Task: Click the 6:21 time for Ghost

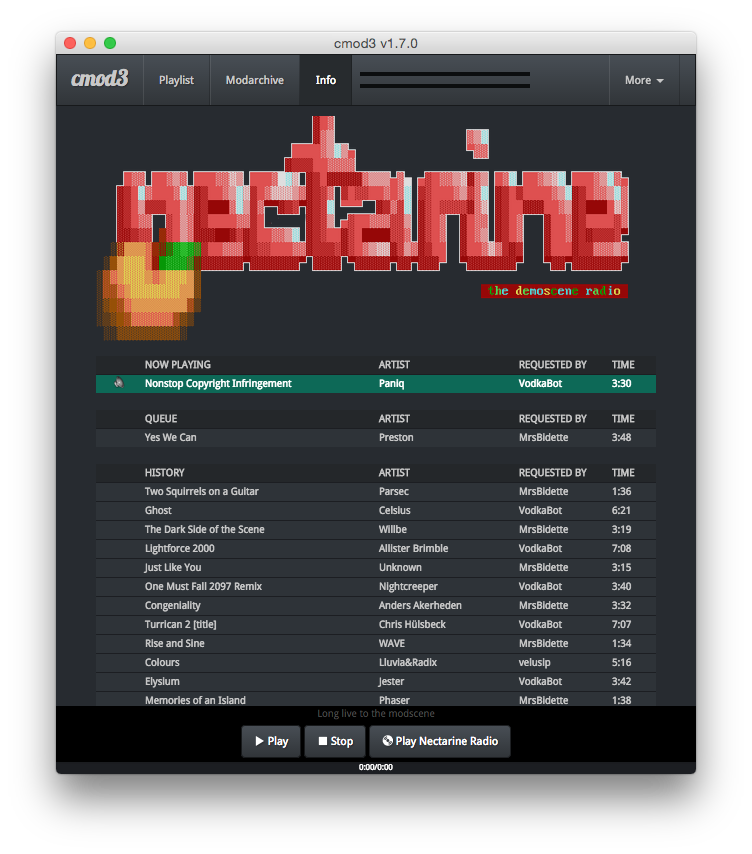Action: pyautogui.click(x=621, y=510)
